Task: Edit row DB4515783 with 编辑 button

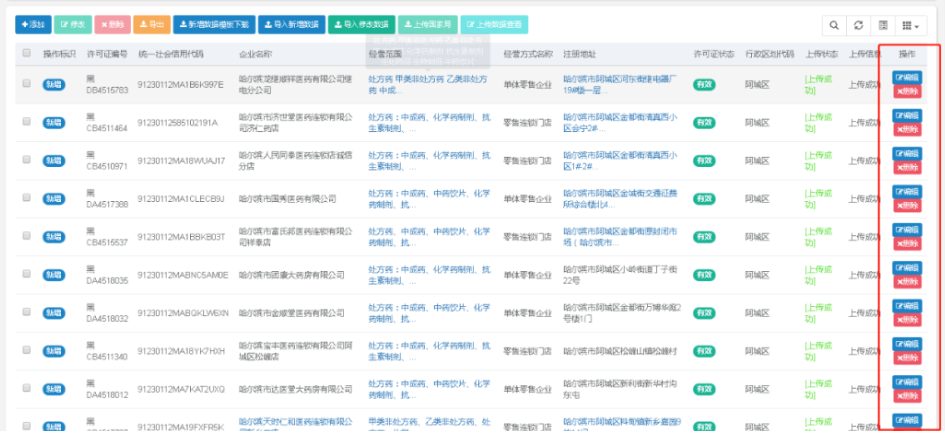Action: (907, 77)
